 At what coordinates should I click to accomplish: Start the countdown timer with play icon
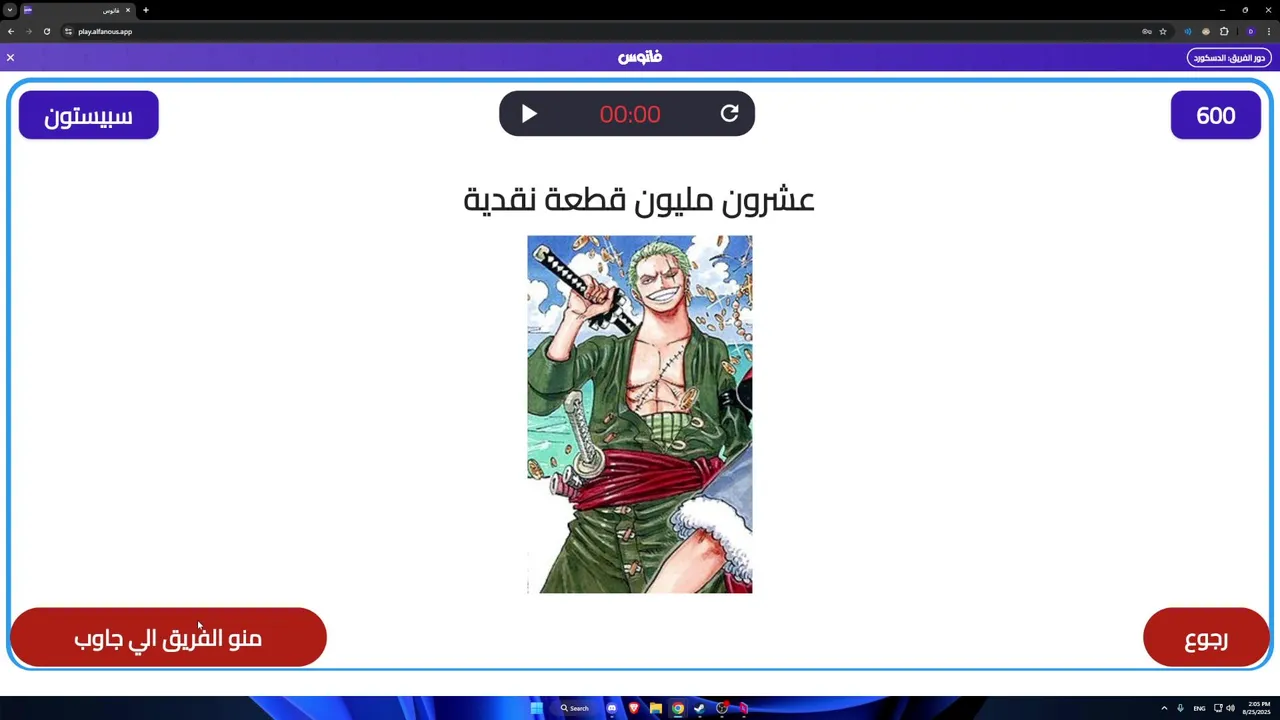click(x=529, y=114)
